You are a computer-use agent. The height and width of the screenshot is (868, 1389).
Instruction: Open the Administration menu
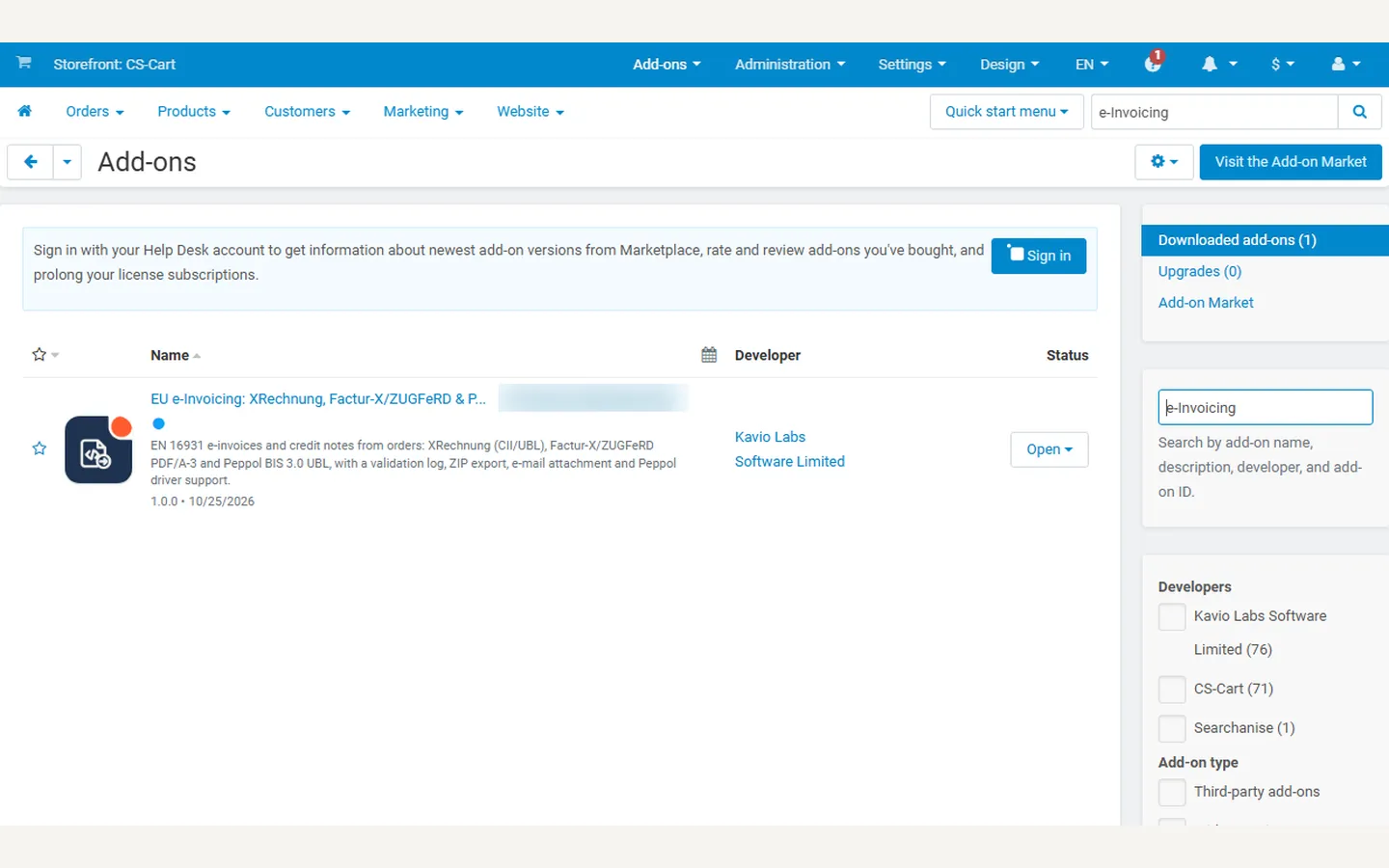(790, 65)
